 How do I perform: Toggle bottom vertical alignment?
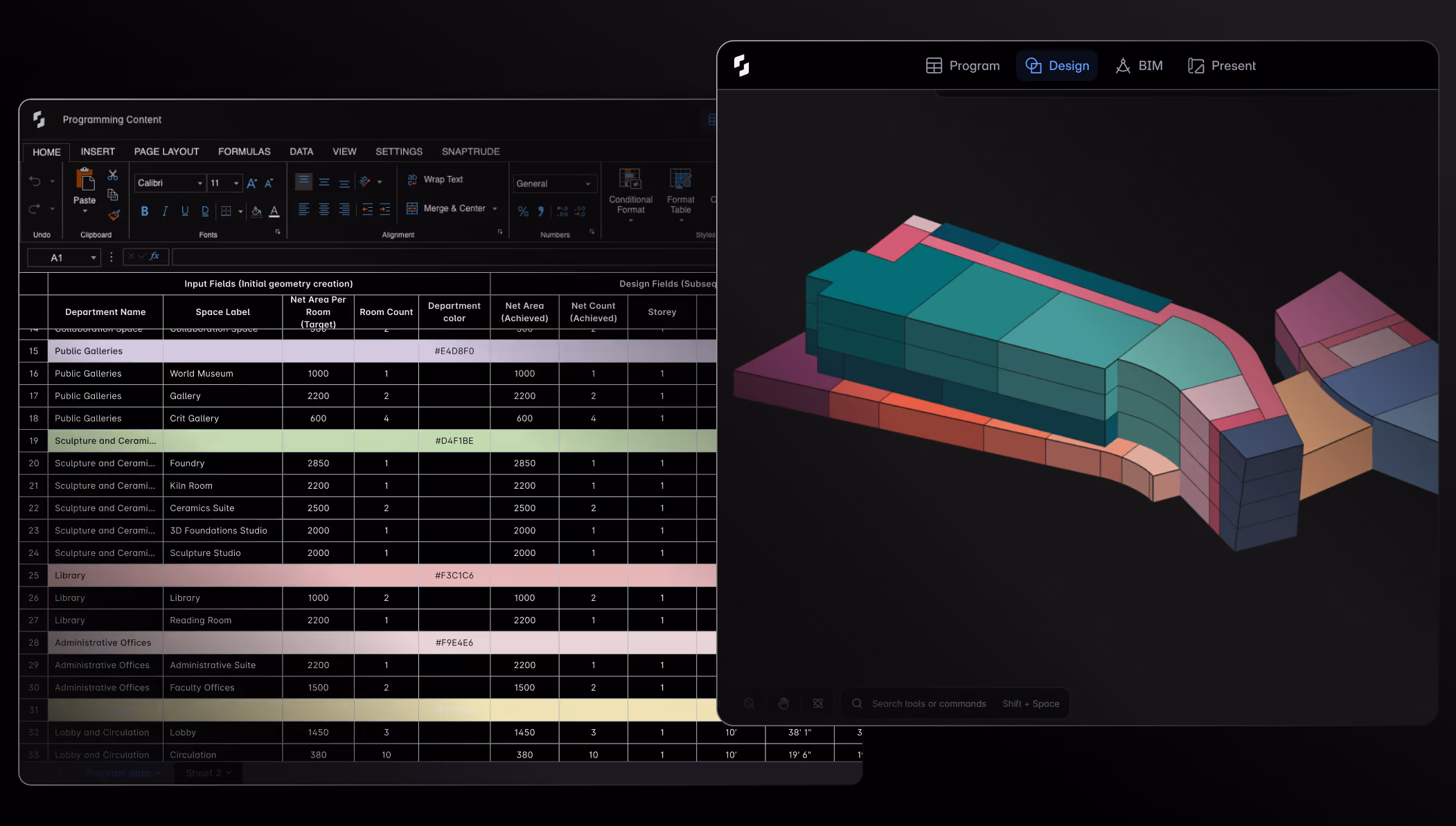344,183
